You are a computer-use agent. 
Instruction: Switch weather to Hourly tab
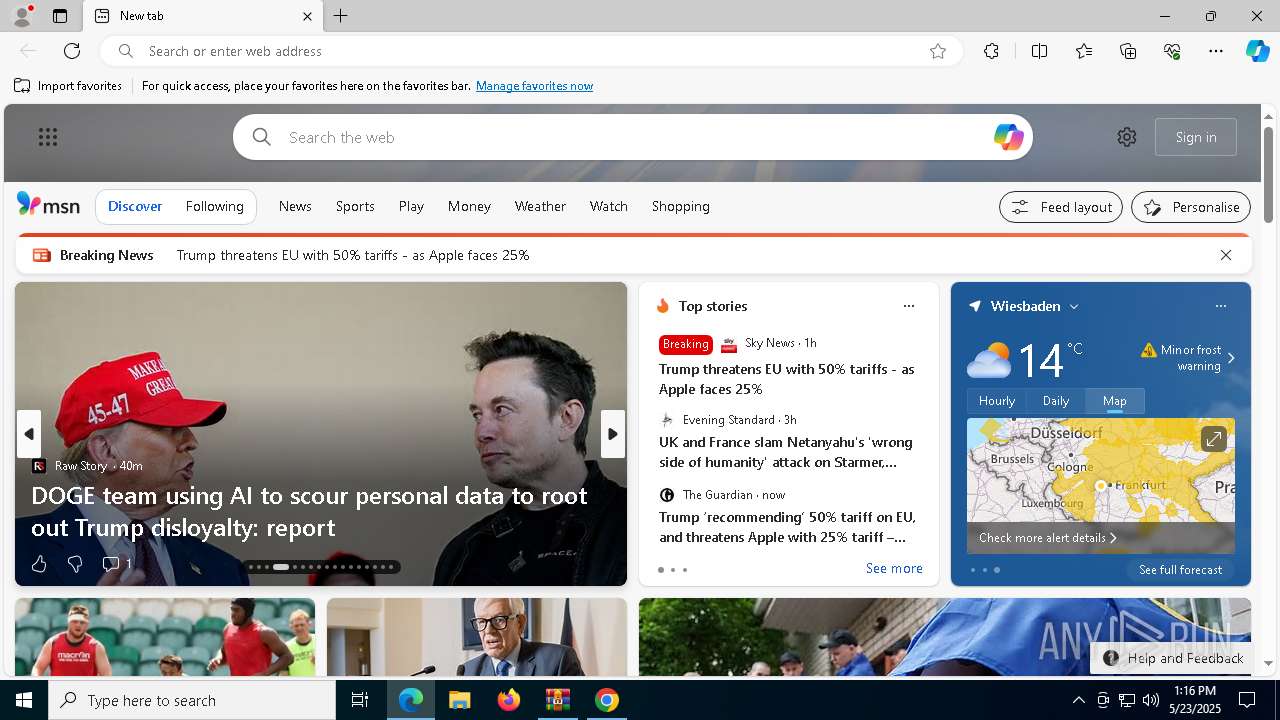click(997, 400)
